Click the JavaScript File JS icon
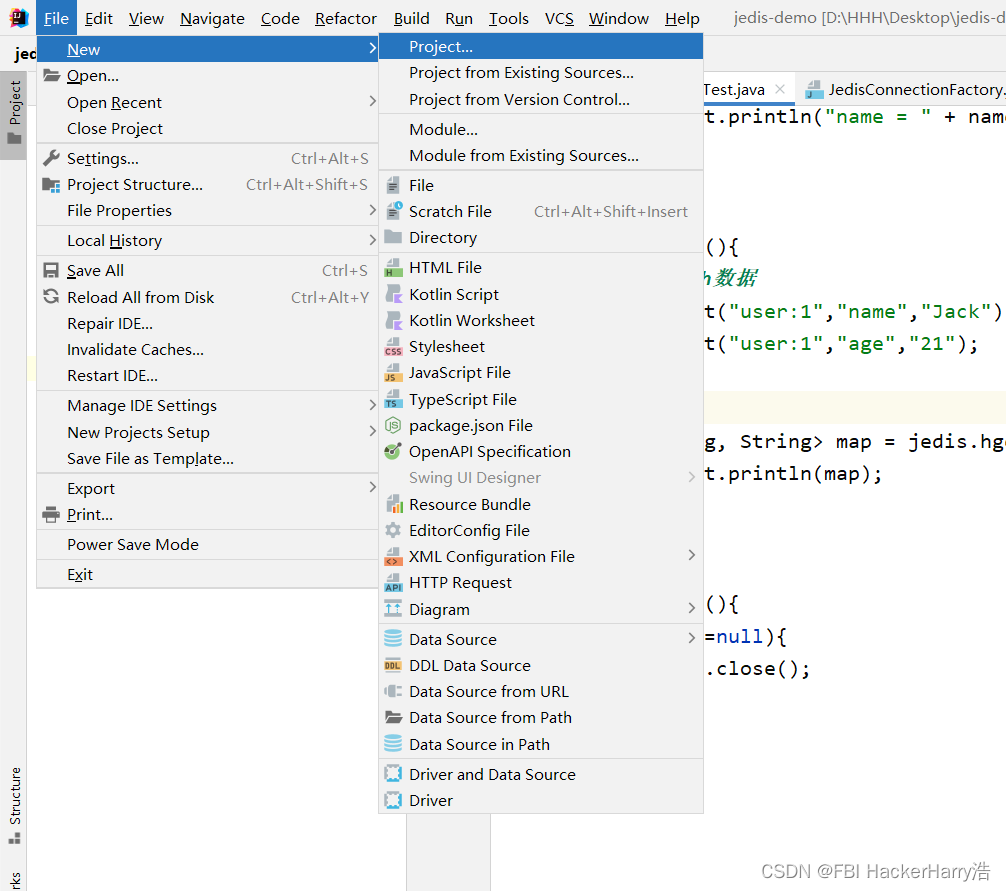1006x891 pixels. [393, 373]
